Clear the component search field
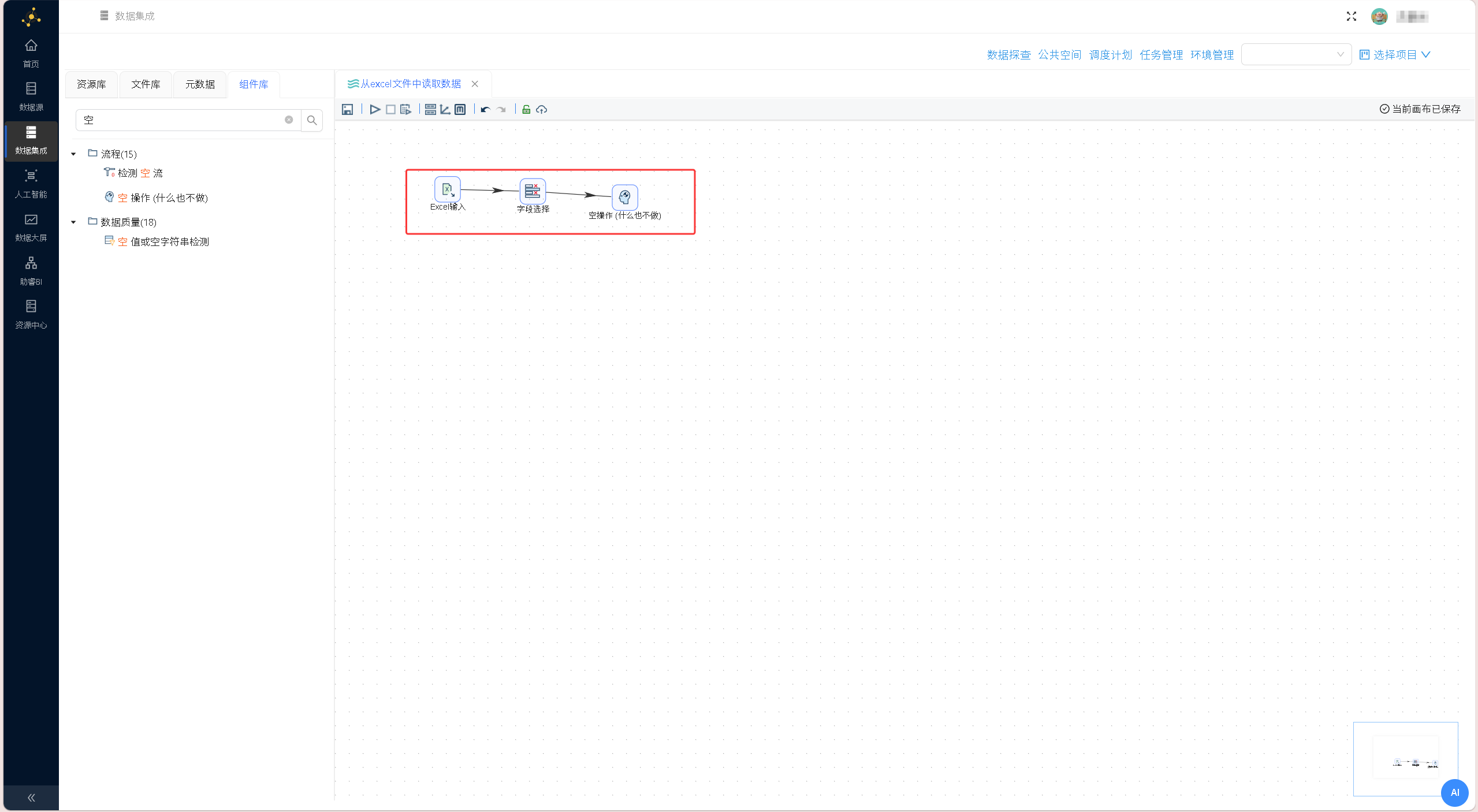Screen dimensions: 1478x812 [289, 120]
